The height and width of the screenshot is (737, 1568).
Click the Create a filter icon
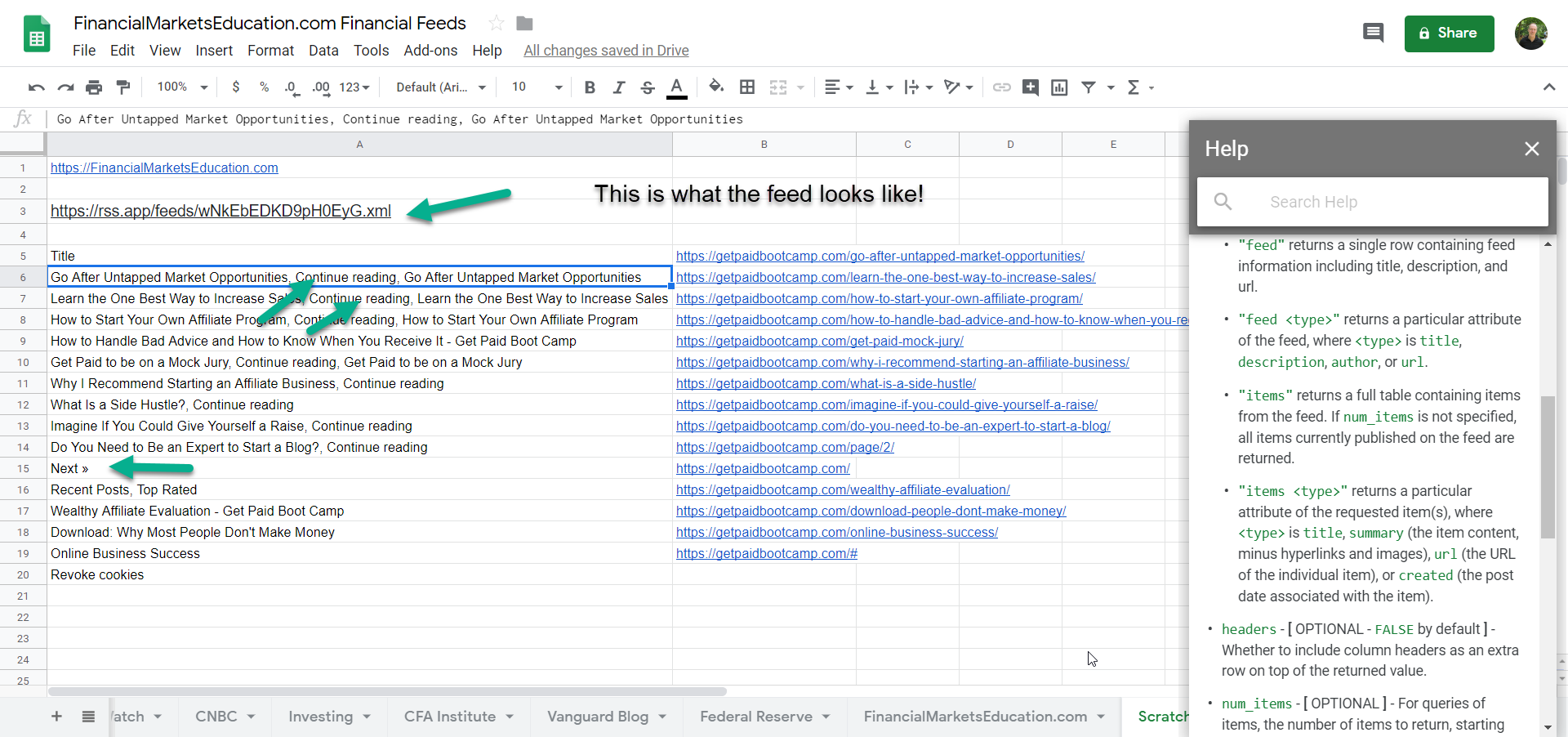pos(1089,87)
